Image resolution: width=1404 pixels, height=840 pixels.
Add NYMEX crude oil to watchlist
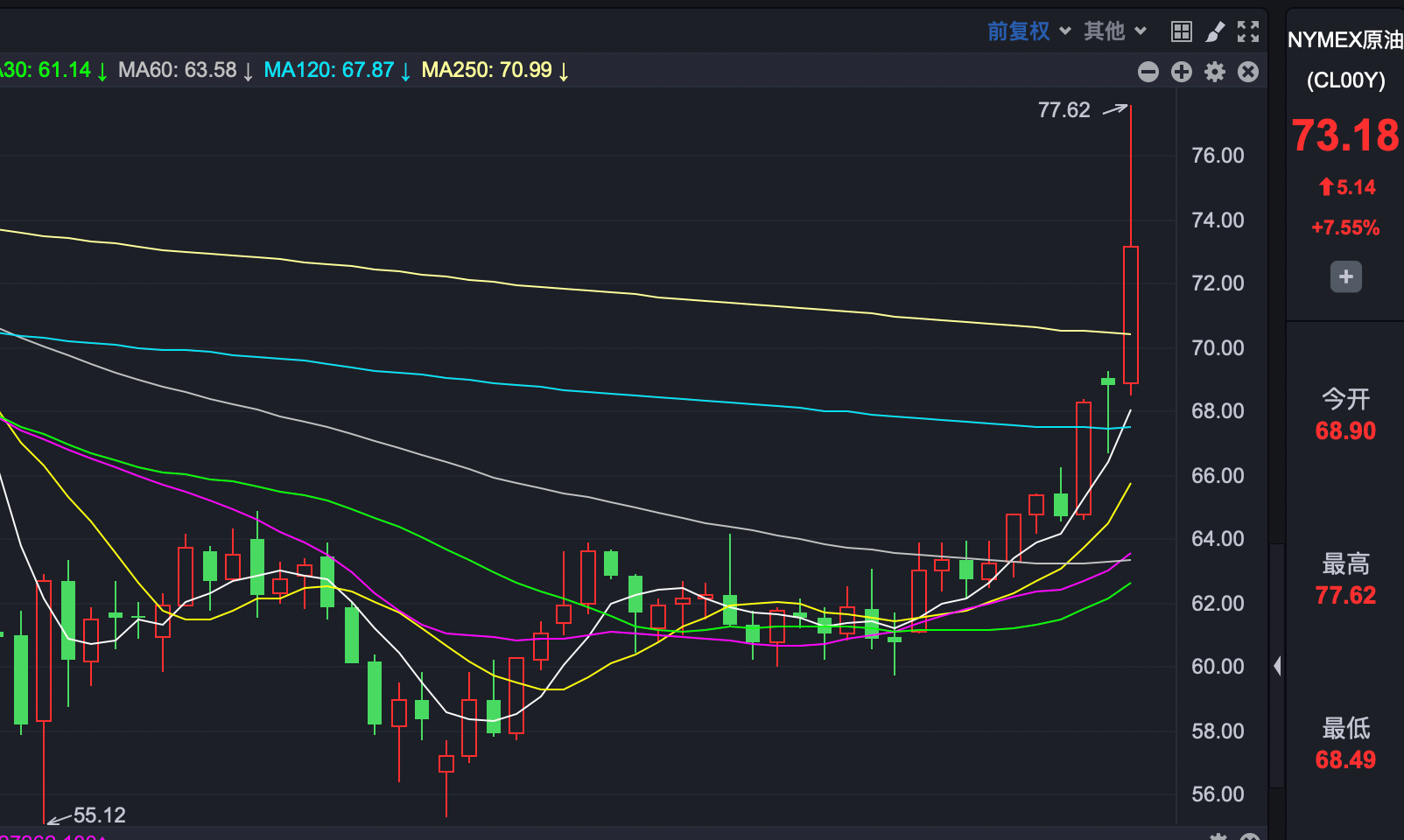coord(1346,277)
